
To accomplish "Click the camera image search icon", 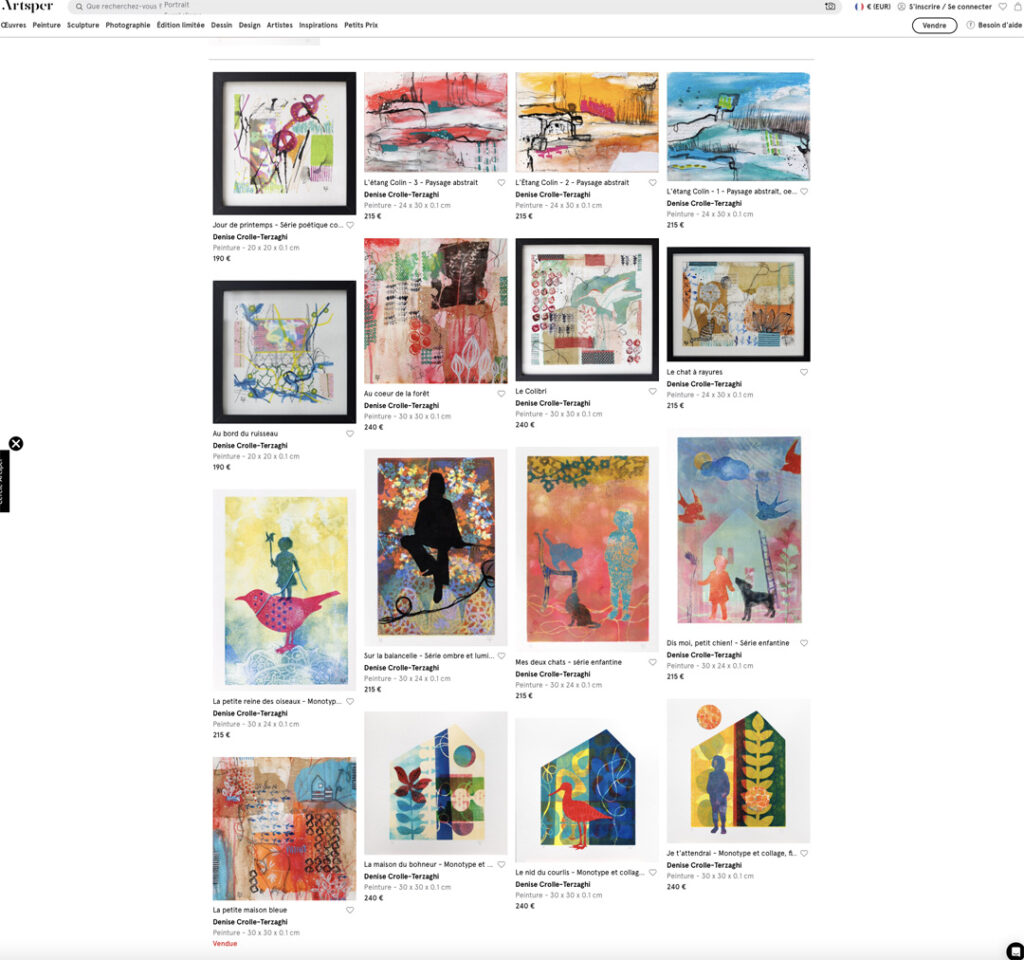I will (x=829, y=7).
